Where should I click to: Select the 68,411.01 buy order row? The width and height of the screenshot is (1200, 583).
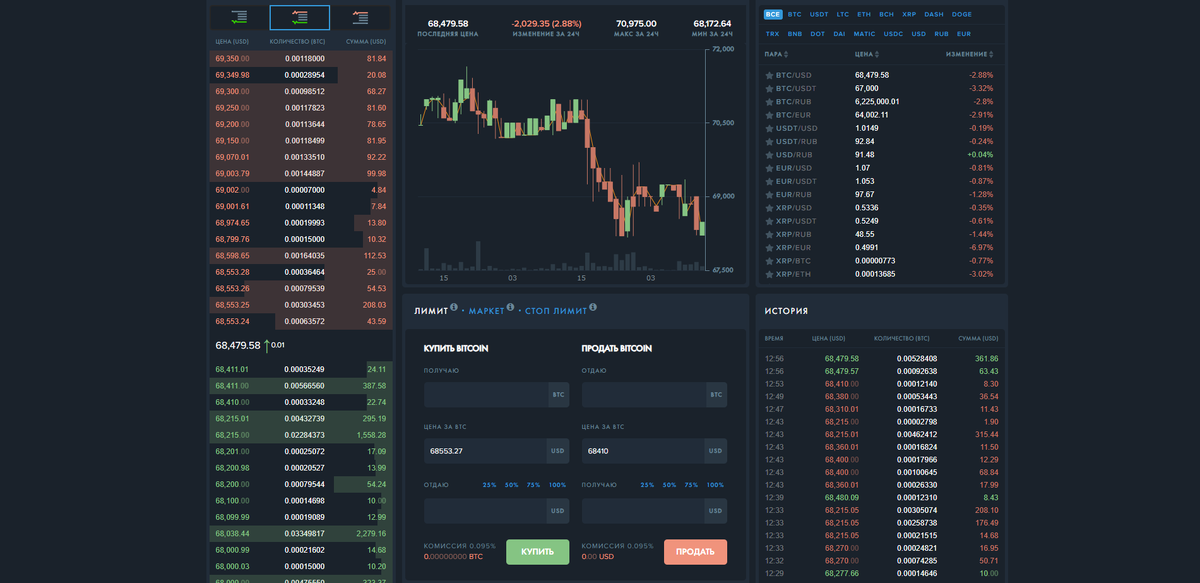pyautogui.click(x=300, y=369)
